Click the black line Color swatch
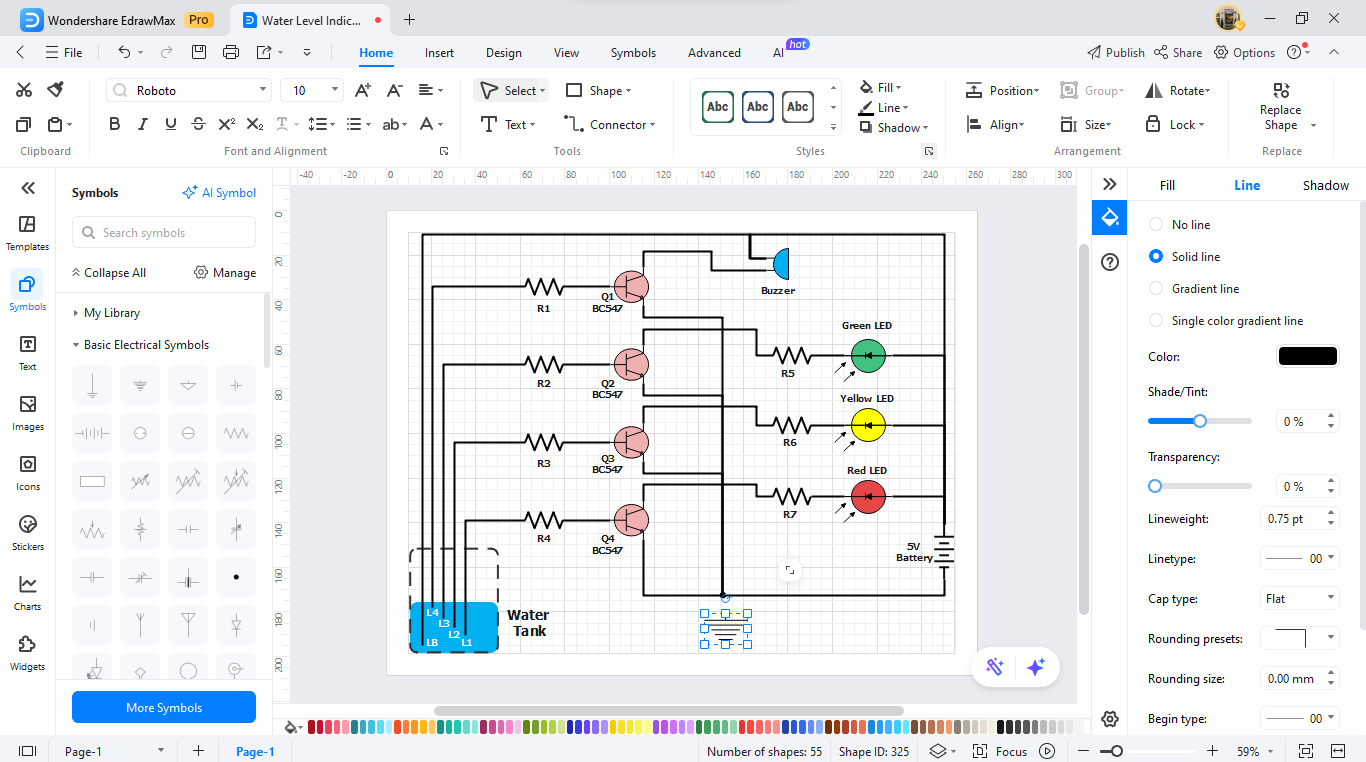1366x762 pixels. (x=1308, y=357)
